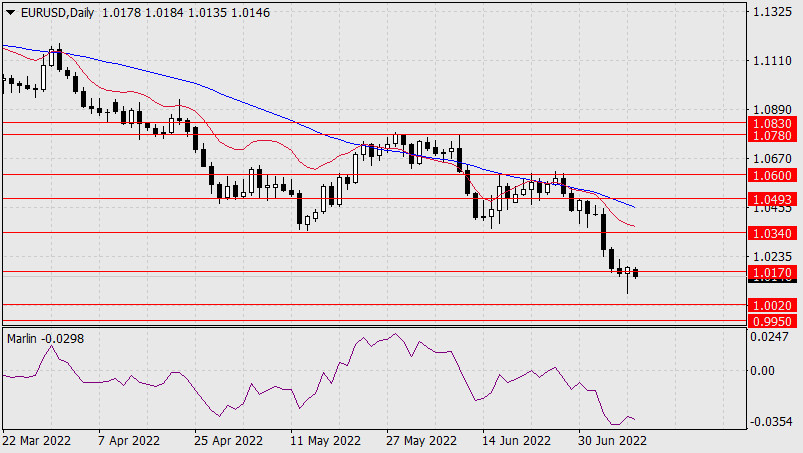Select the 1.0600 red price label

point(773,176)
